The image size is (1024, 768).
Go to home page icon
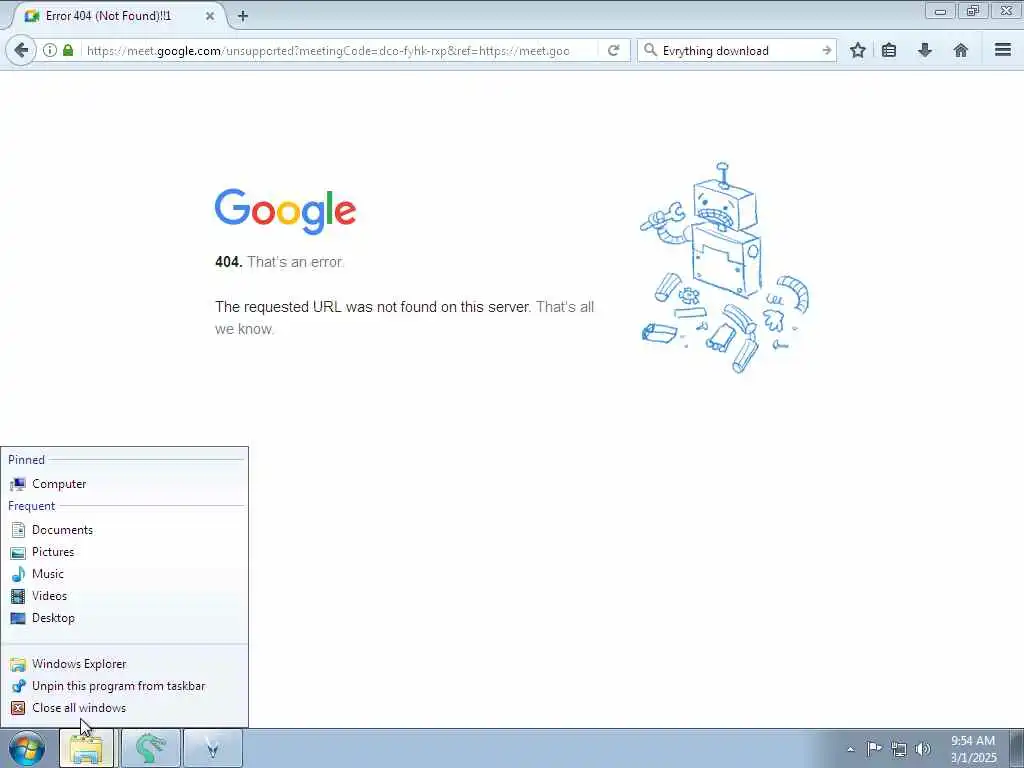(x=961, y=50)
